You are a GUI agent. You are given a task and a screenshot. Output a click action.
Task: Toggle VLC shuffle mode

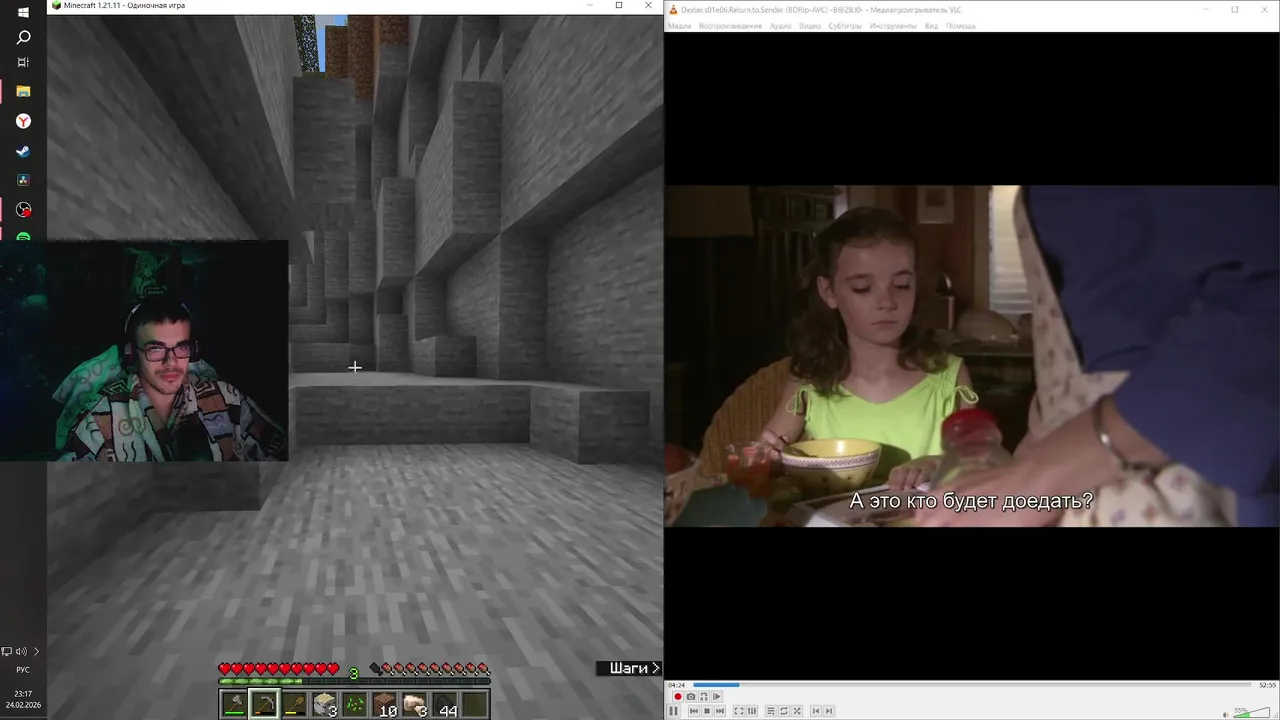pos(797,711)
